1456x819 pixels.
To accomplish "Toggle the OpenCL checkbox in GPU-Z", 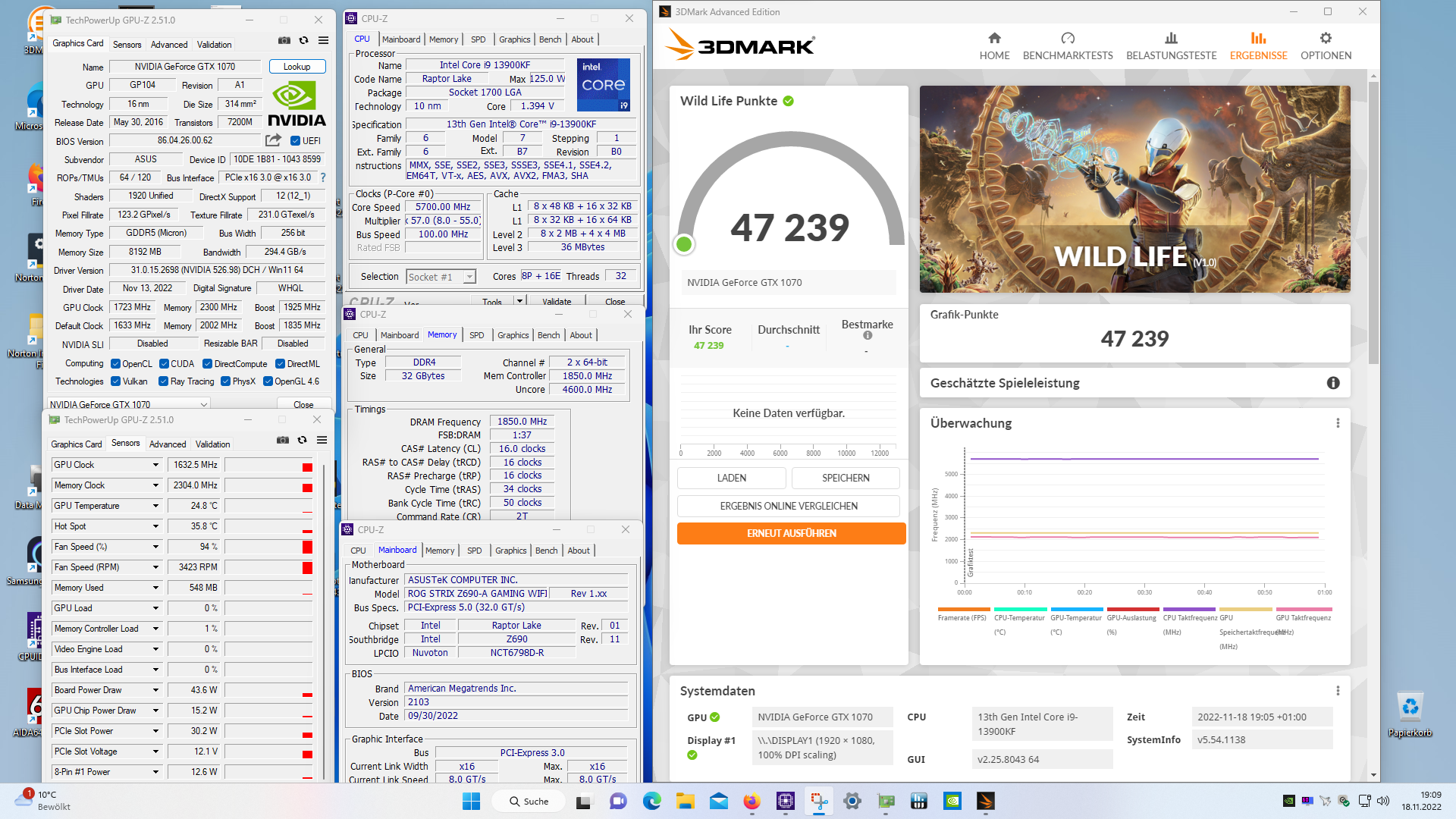I will 115,364.
